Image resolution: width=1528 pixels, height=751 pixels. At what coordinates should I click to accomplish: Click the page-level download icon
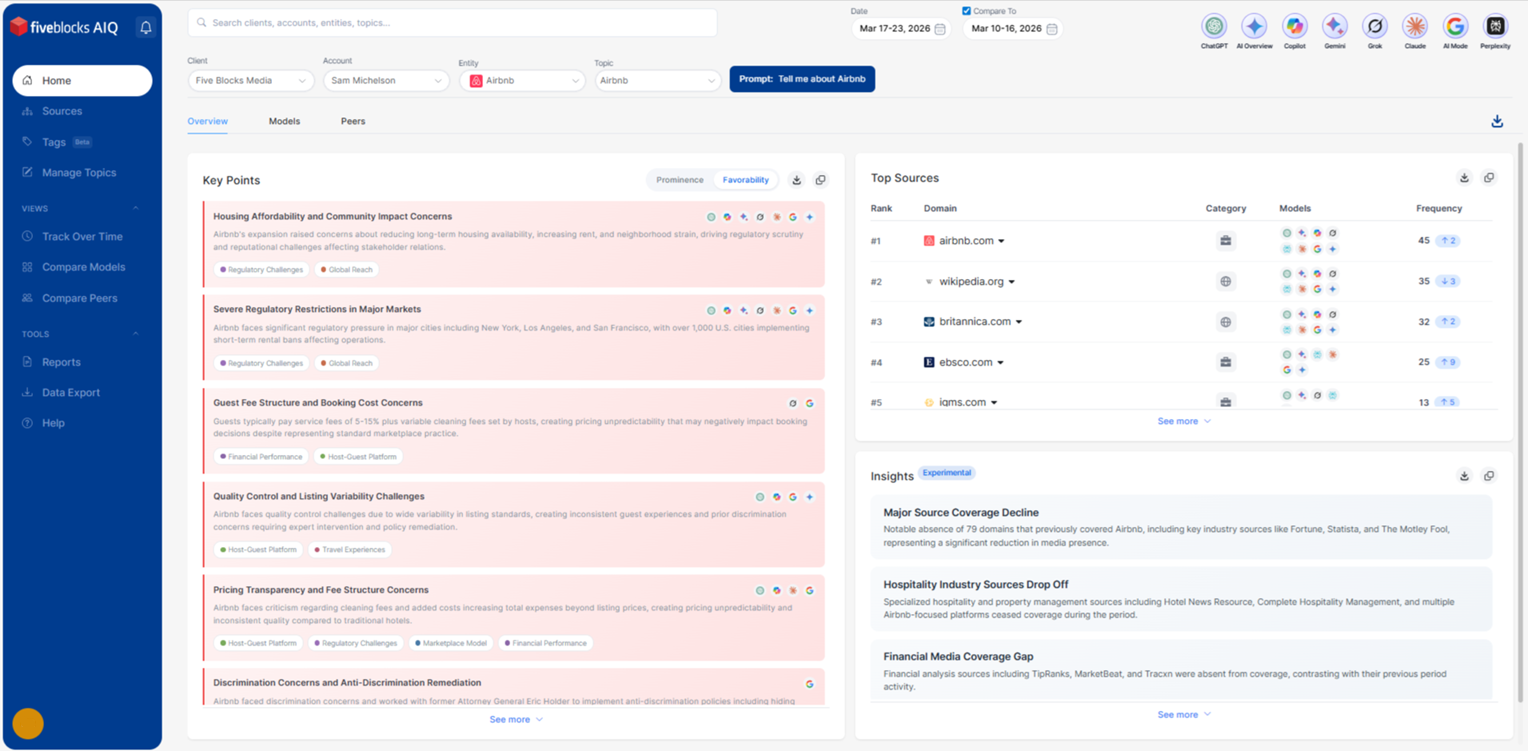coord(1496,121)
